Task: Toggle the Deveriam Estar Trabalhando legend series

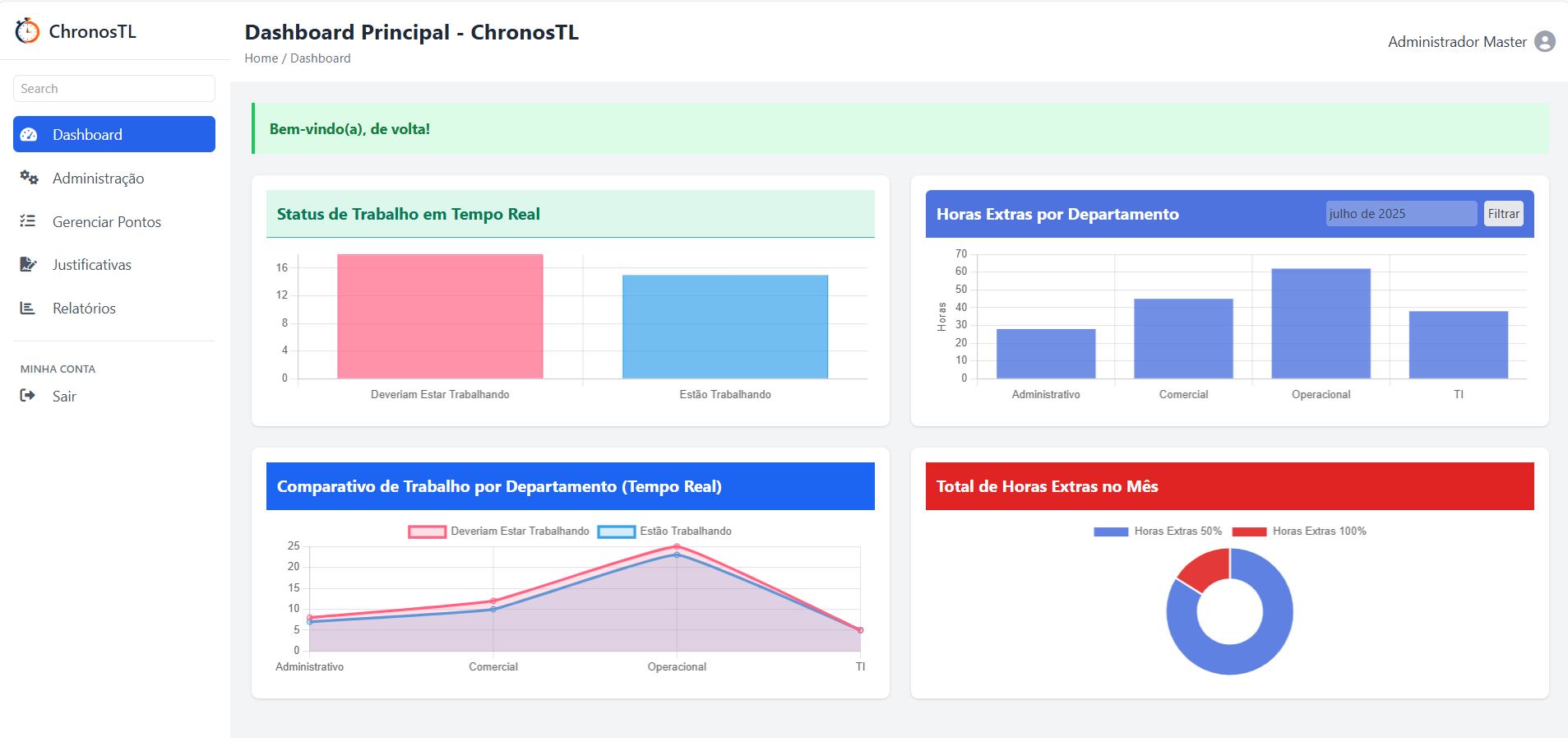Action: coord(498,531)
